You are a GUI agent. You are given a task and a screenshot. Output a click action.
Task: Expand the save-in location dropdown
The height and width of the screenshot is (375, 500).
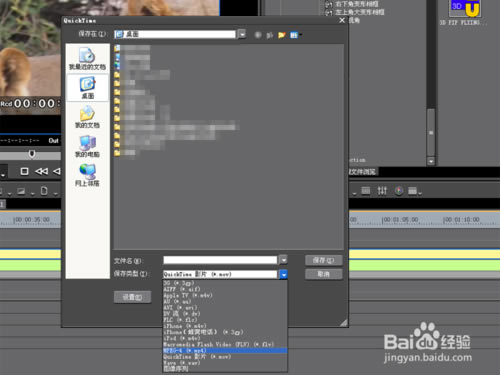[x=242, y=34]
